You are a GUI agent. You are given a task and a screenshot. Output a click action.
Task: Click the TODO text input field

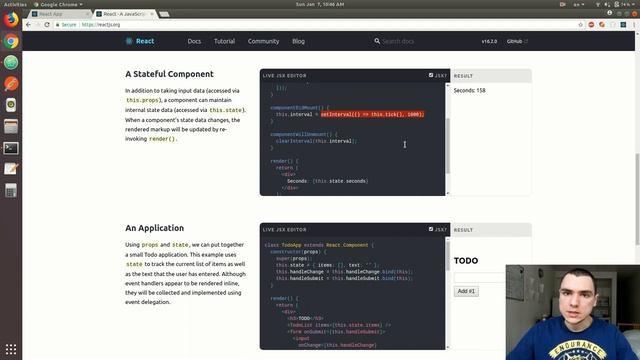click(x=480, y=278)
